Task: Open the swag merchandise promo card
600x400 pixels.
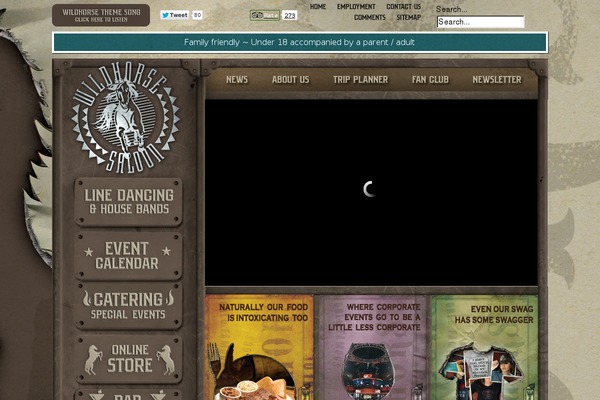Action: click(484, 347)
